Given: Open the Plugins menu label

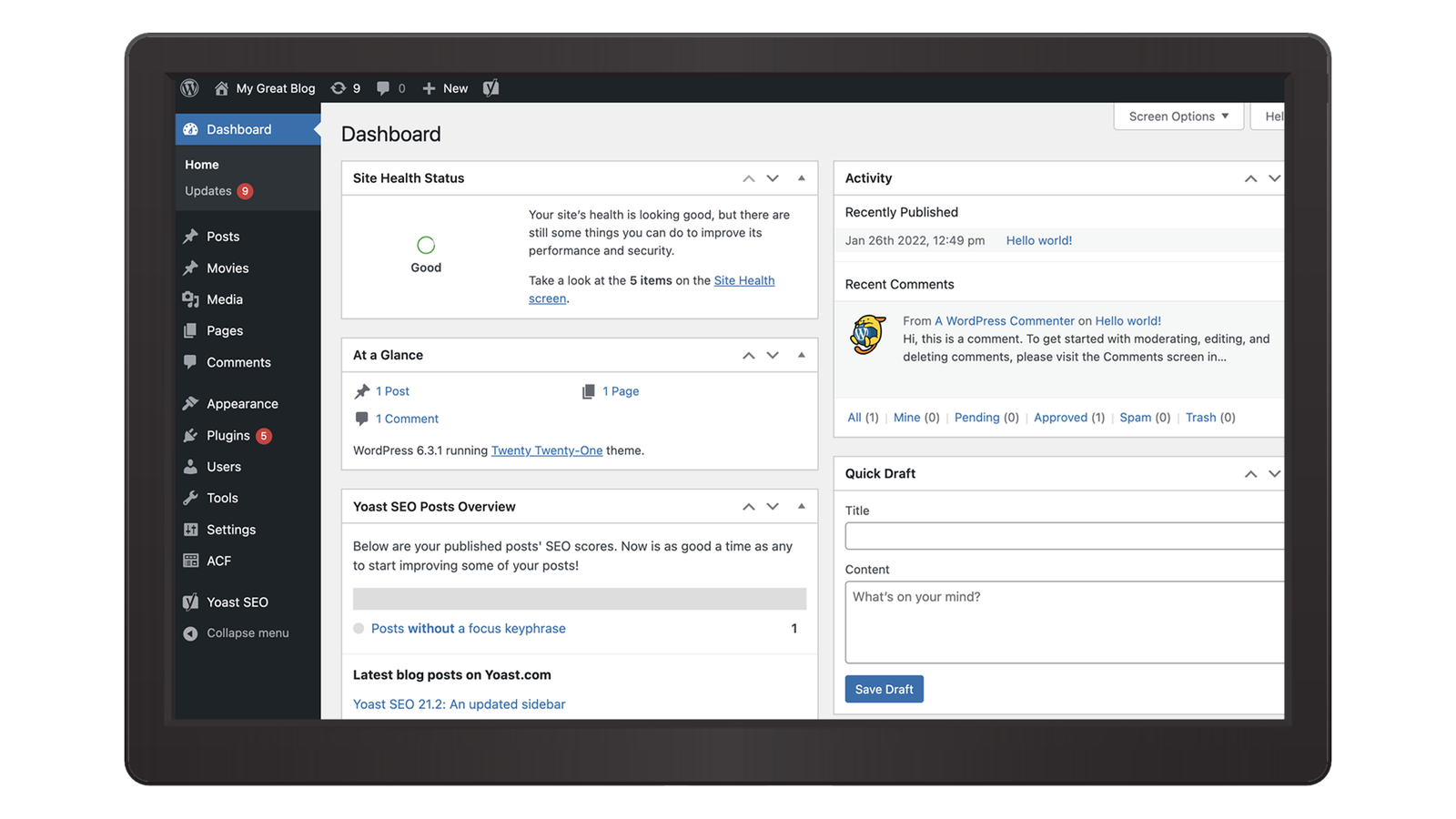Looking at the screenshot, I should [x=228, y=436].
